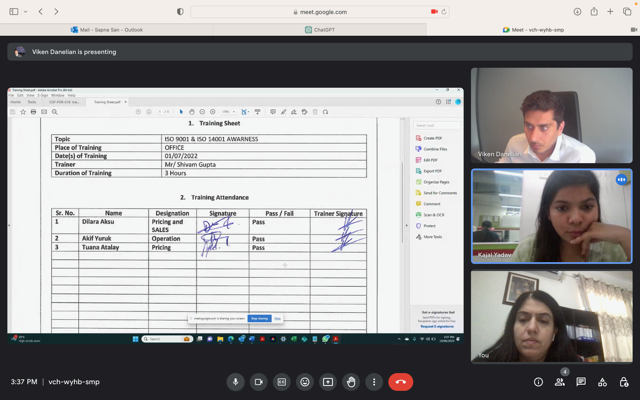Switch to the Mail - Sapna San Outlook tab
Image resolution: width=640 pixels, height=400 pixels.
click(x=107, y=30)
